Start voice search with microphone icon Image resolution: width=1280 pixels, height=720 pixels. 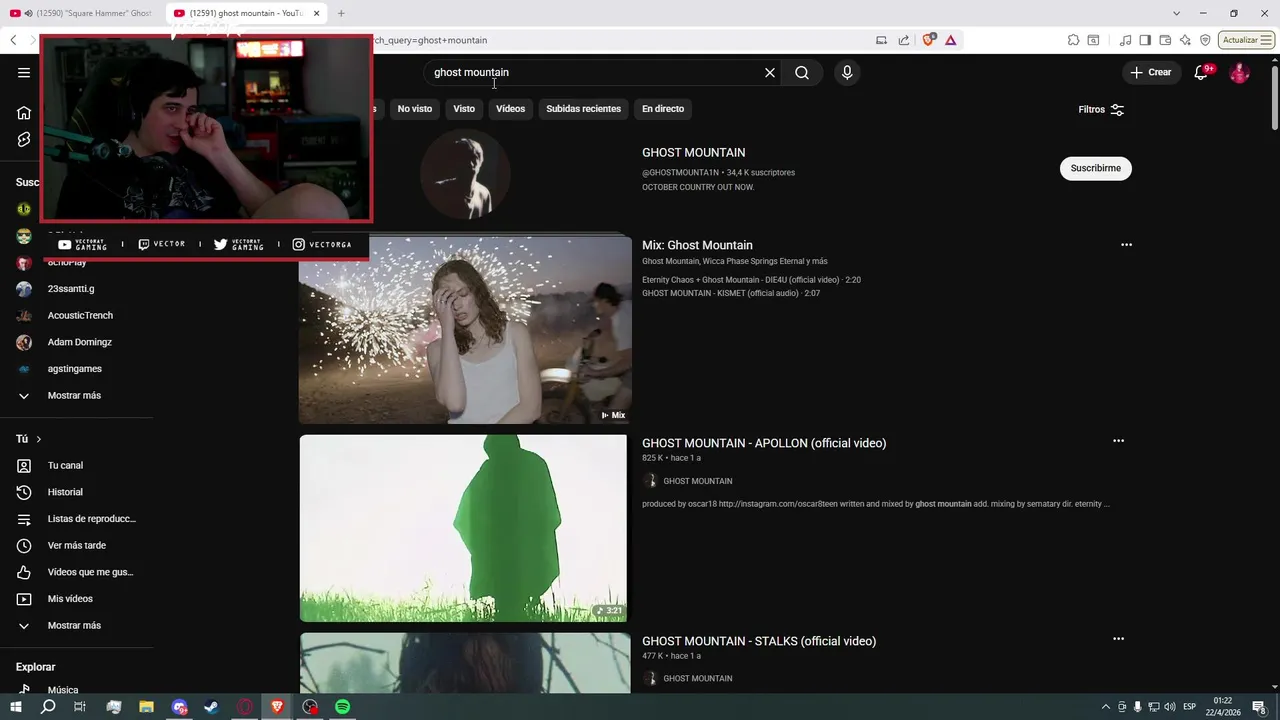coord(847,72)
